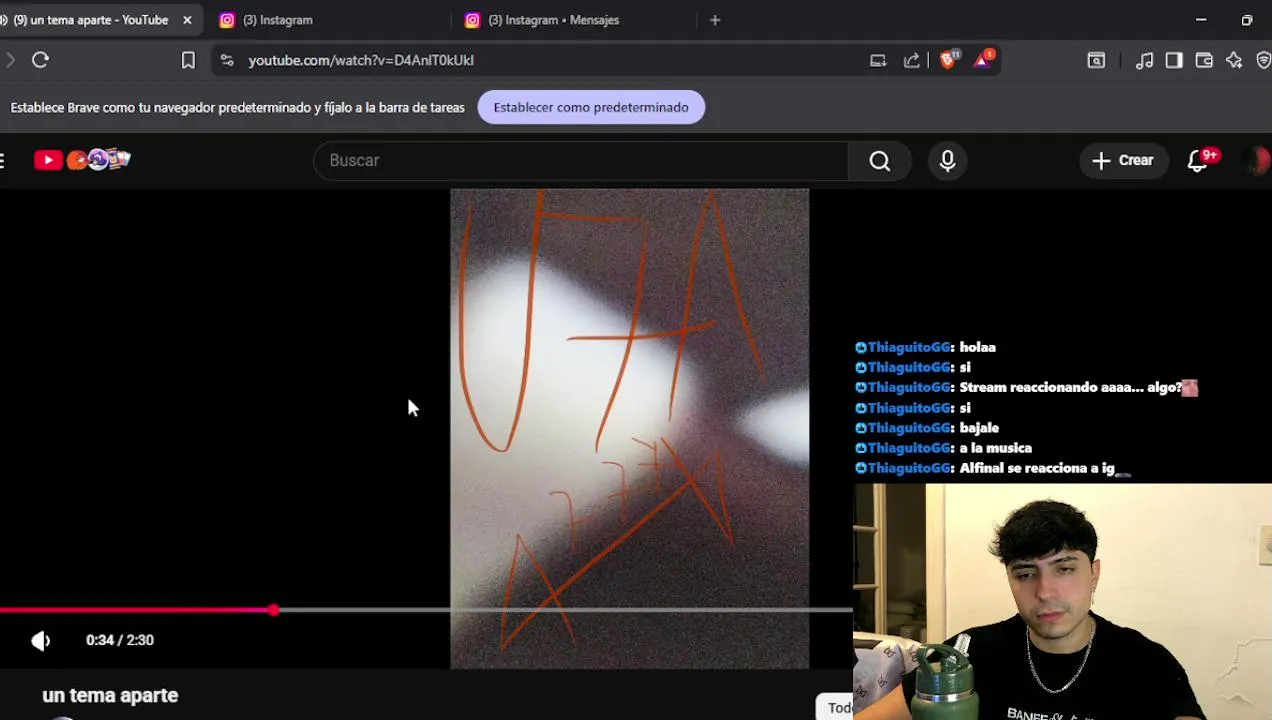Image resolution: width=1272 pixels, height=720 pixels.
Task: Click chat message Alfinal se reacciona a ig
Action: point(1036,468)
